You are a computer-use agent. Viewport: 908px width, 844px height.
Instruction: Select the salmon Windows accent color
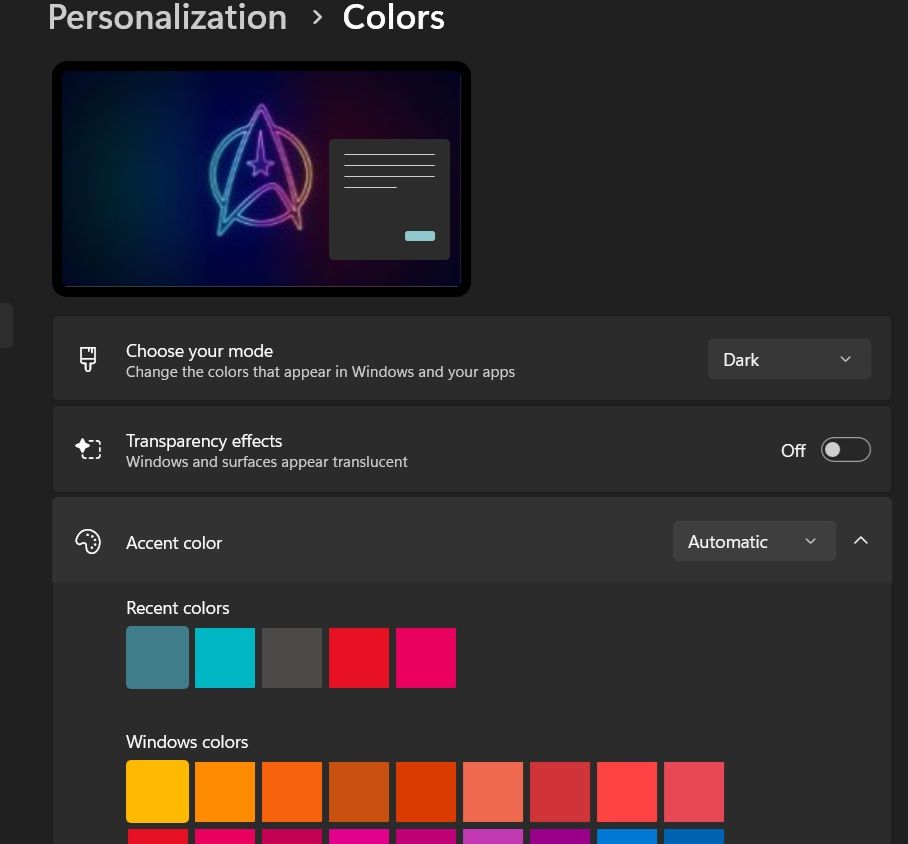click(x=492, y=791)
